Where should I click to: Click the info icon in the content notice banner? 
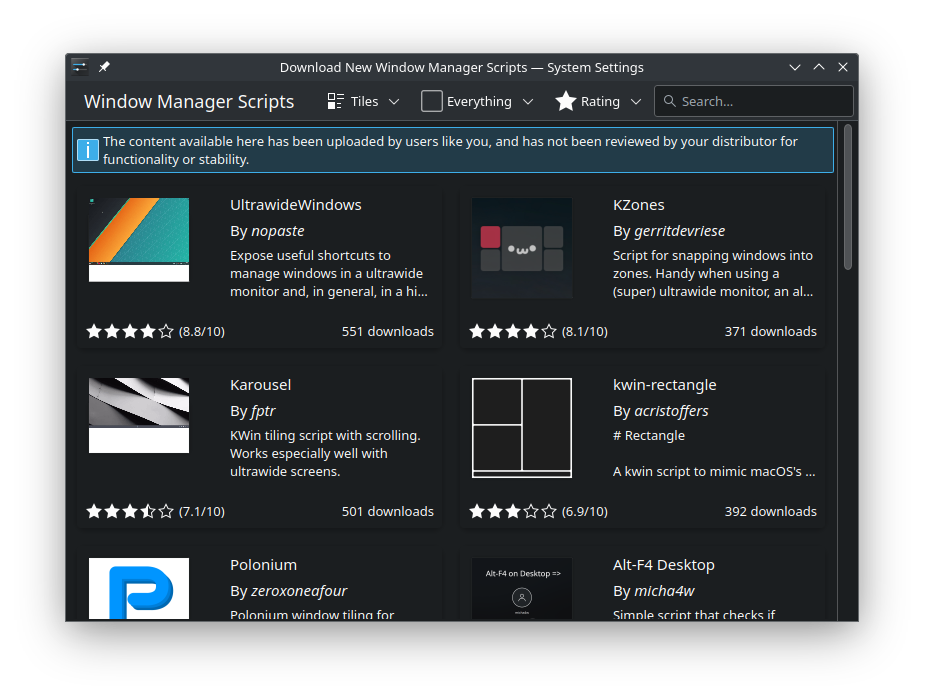pyautogui.click(x=87, y=150)
